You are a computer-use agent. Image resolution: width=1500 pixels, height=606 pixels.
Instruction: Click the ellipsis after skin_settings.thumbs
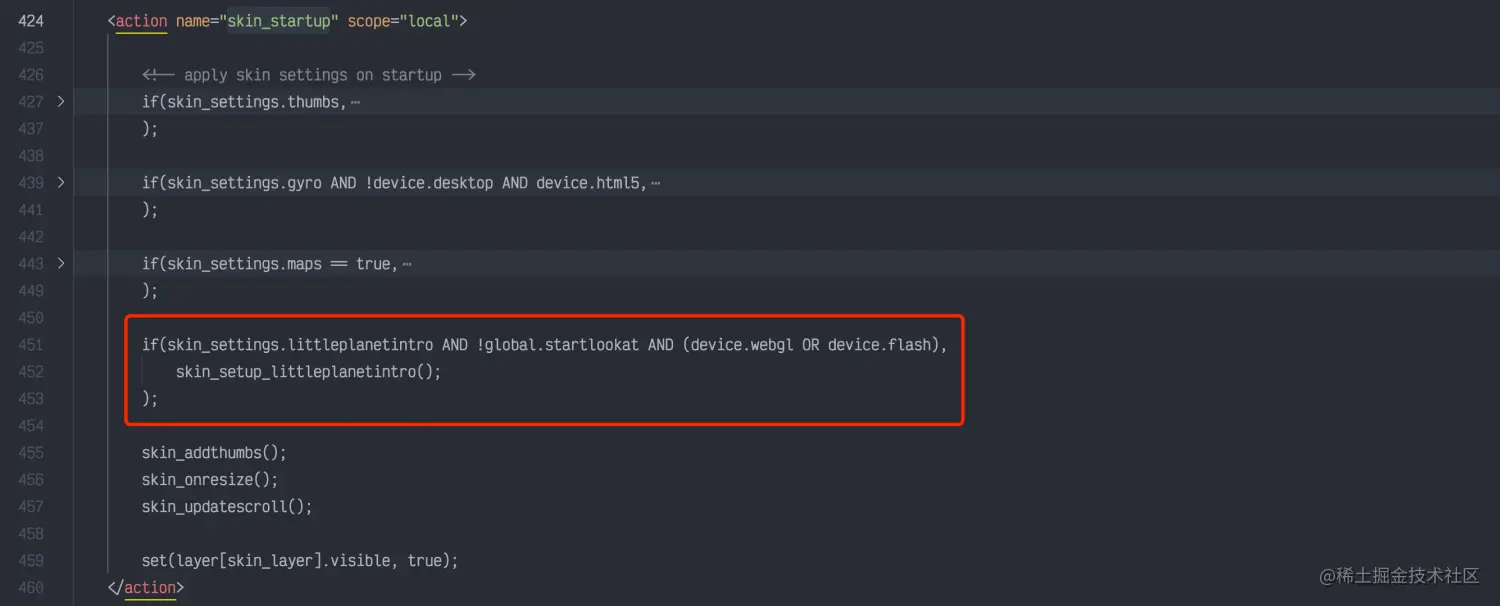355,102
